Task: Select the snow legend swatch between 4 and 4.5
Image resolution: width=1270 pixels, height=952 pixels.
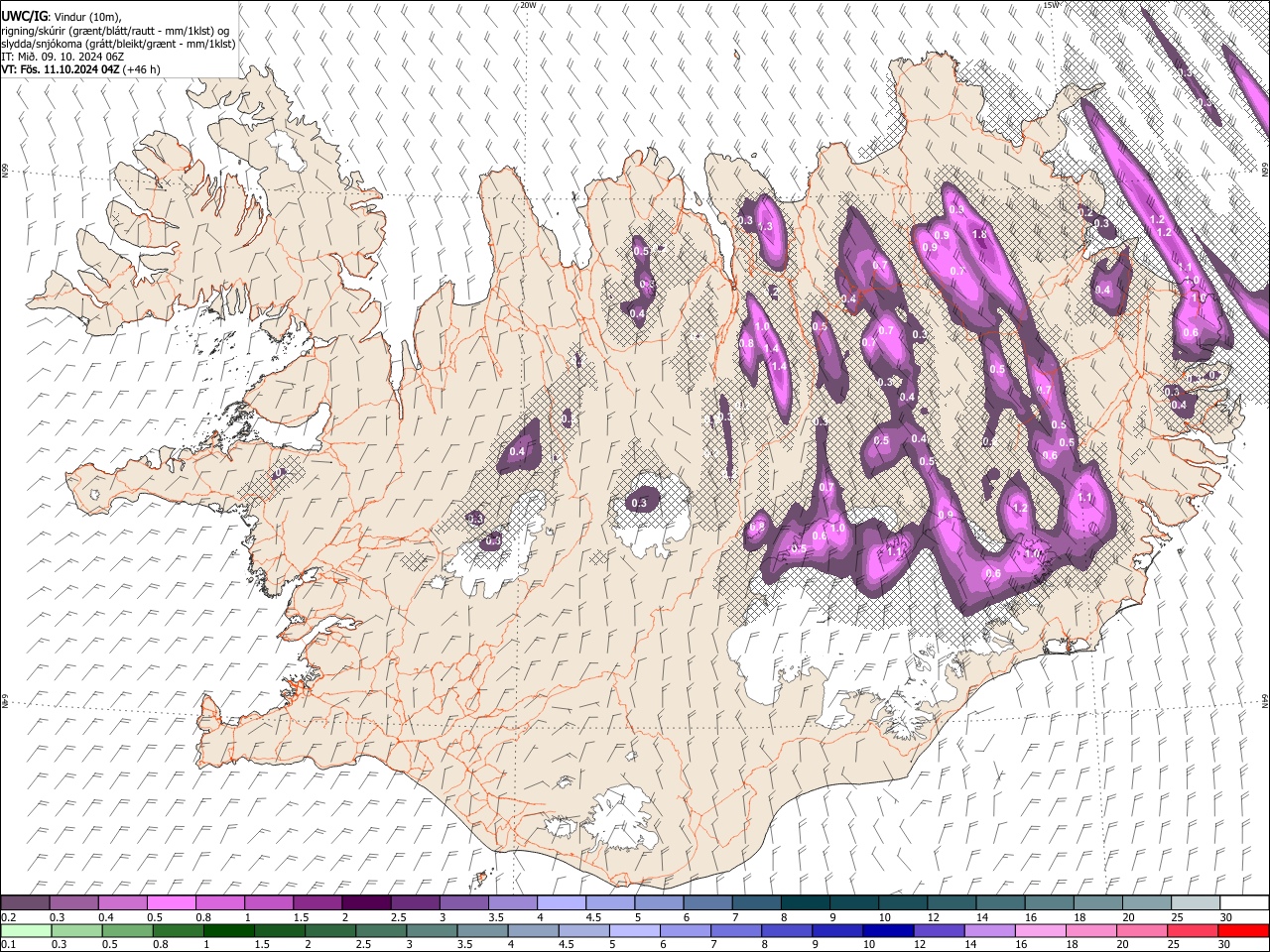Action: (x=561, y=903)
